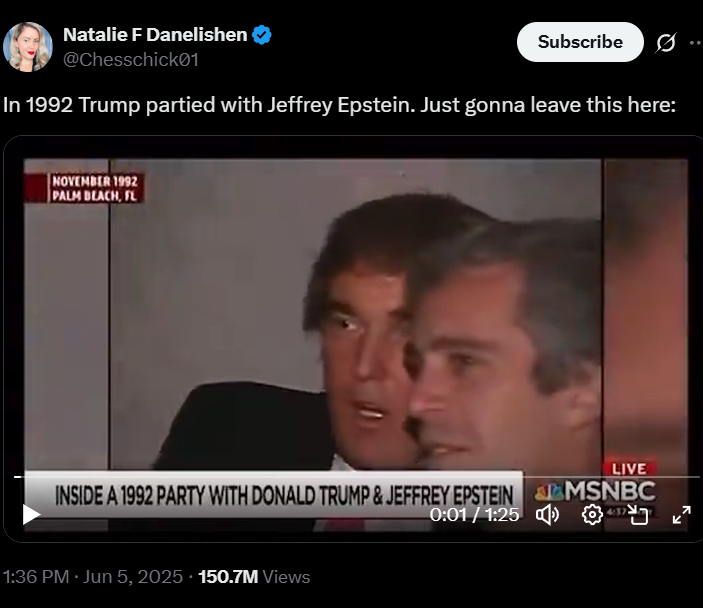Enable picture-in-picture mode for the video
The width and height of the screenshot is (703, 608).
(638, 515)
